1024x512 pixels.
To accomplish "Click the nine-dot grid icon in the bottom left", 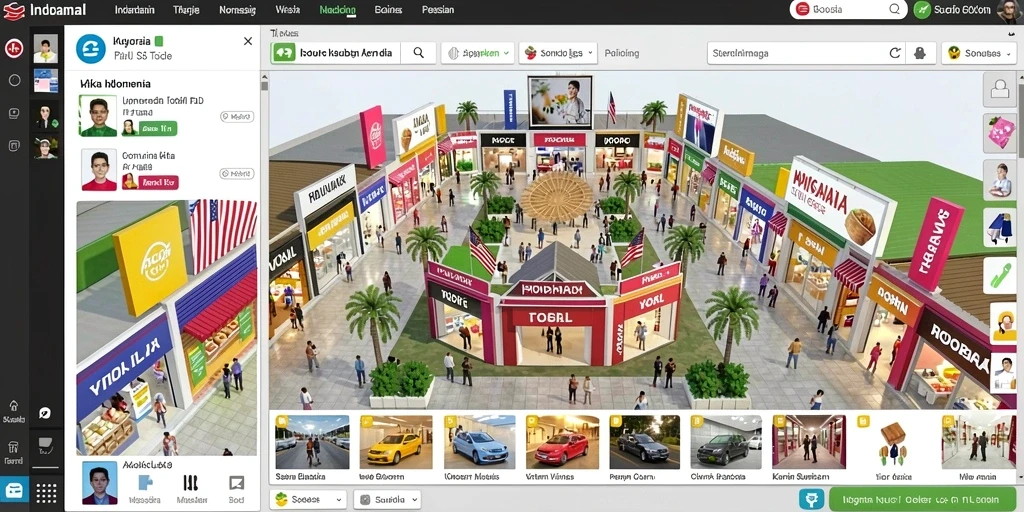I will point(46,492).
